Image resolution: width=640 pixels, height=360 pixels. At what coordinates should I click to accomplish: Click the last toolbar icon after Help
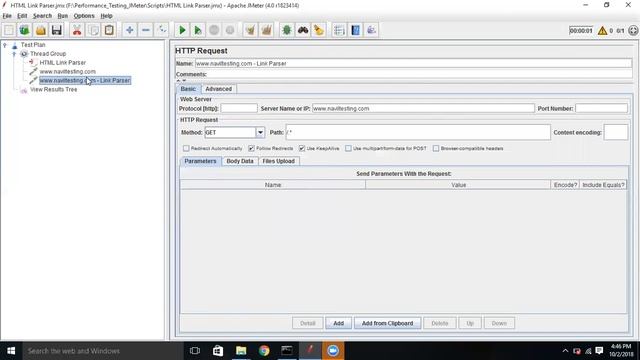click(371, 30)
